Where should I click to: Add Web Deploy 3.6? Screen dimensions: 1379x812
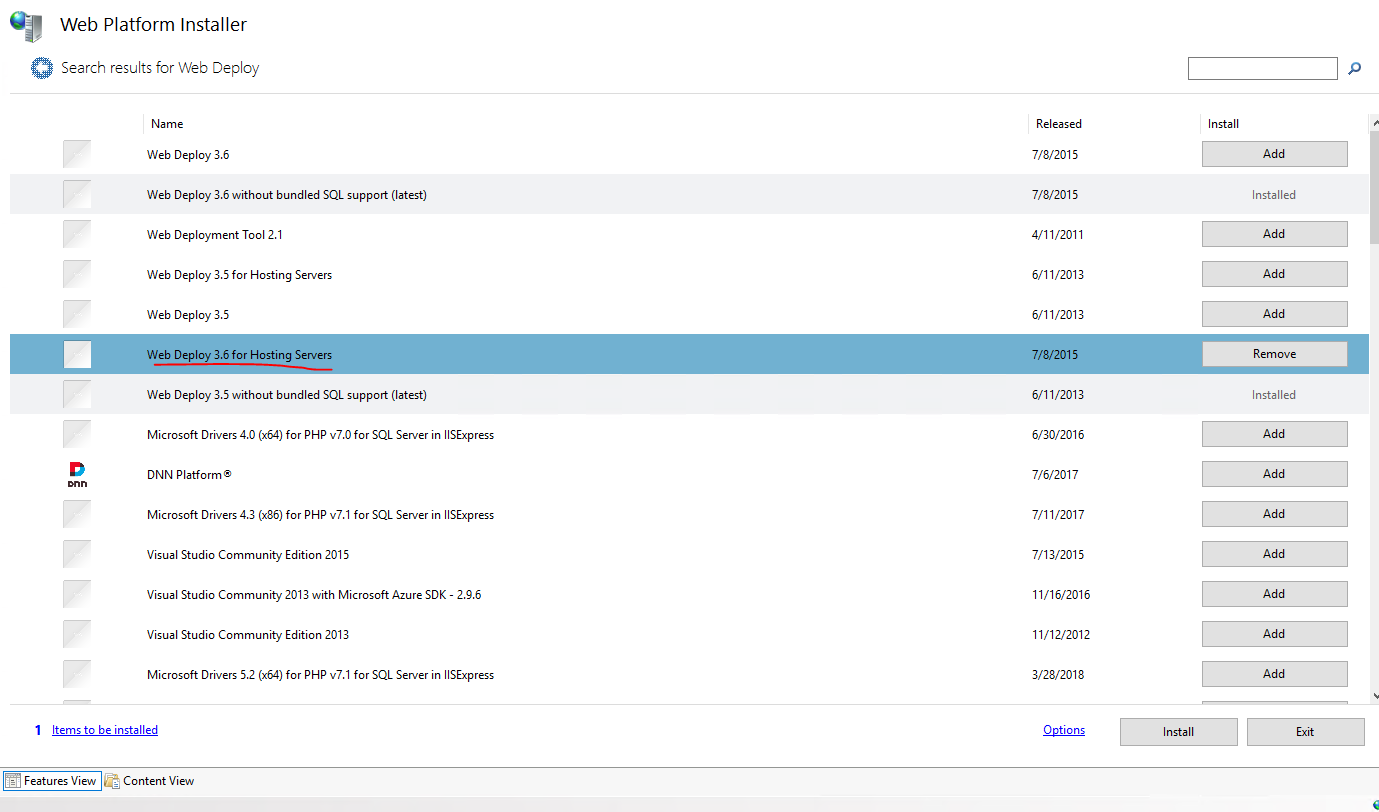click(x=1274, y=154)
